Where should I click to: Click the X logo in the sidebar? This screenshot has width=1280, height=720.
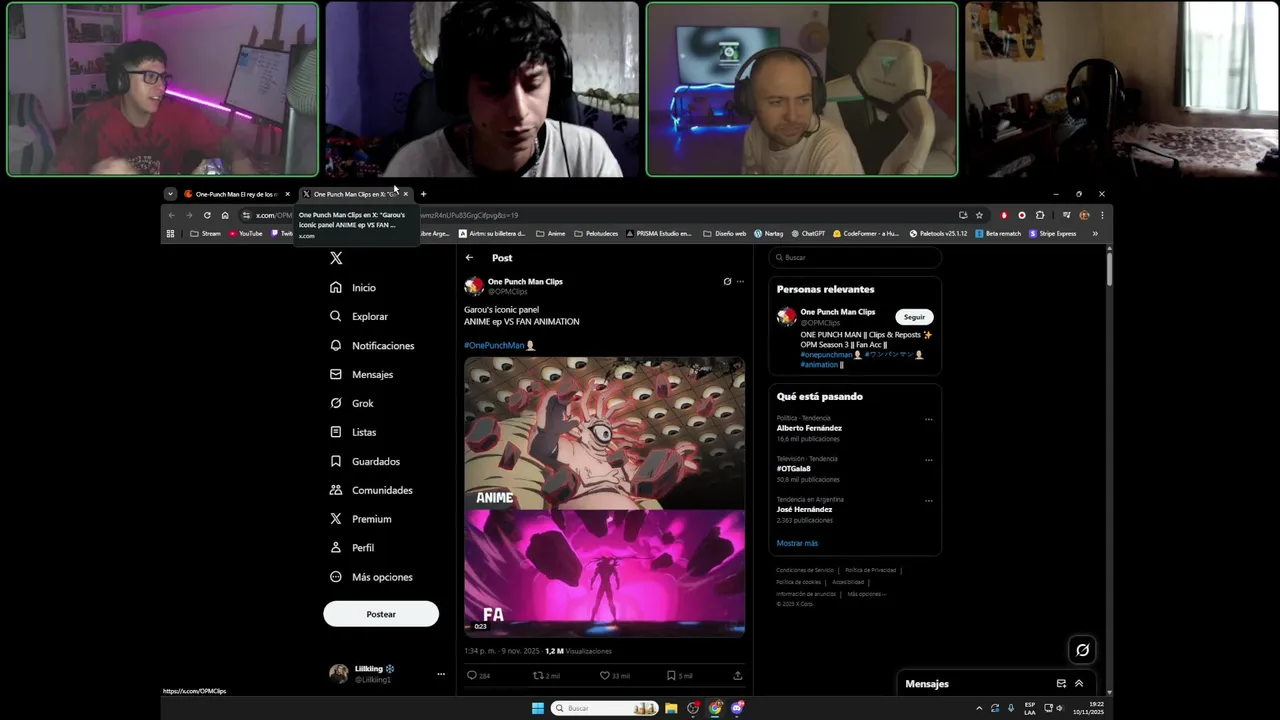[336, 258]
